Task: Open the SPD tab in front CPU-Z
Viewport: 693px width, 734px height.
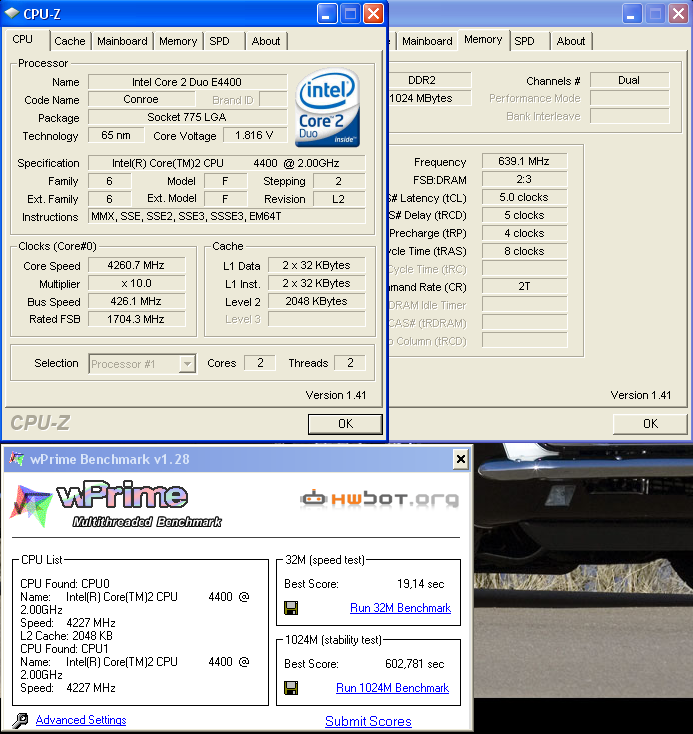Action: coord(219,41)
